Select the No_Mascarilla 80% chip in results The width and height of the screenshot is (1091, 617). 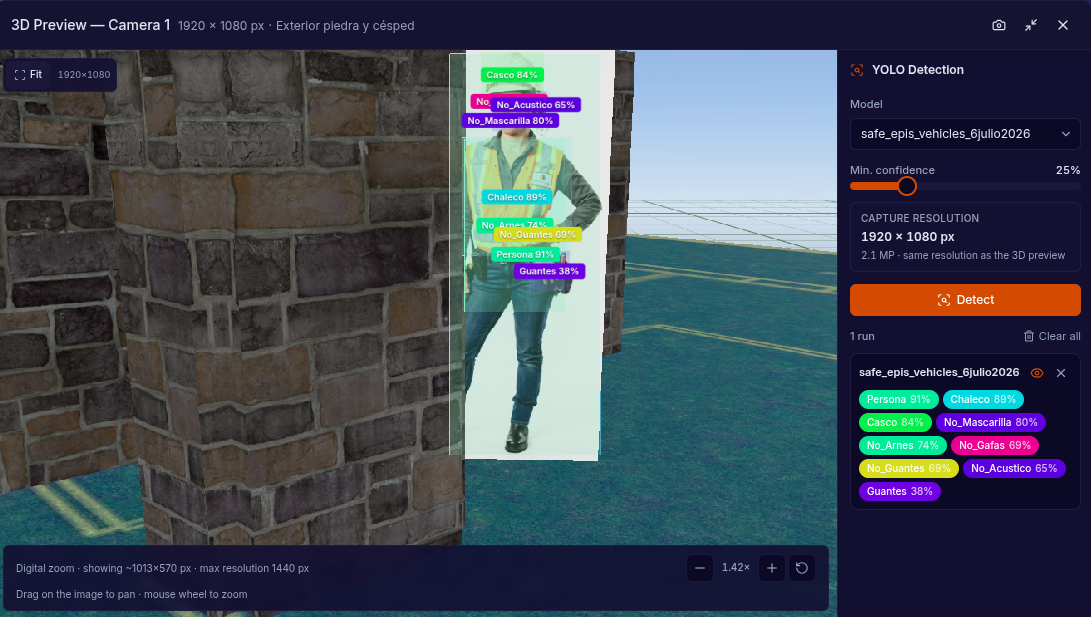[990, 422]
